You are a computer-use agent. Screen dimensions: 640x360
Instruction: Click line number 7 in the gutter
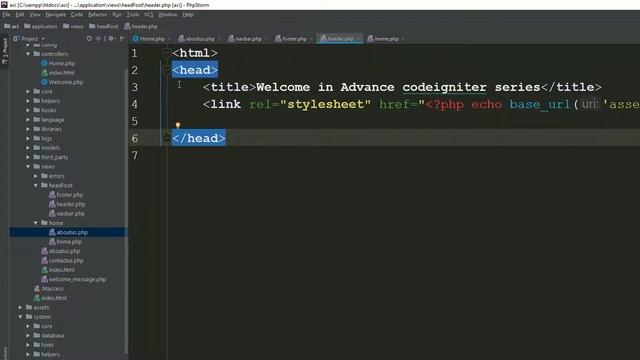[x=135, y=156]
